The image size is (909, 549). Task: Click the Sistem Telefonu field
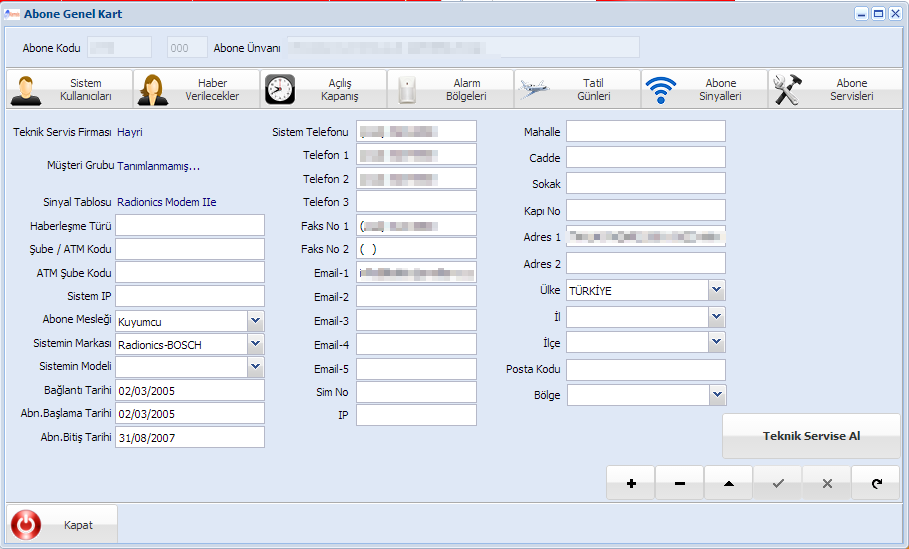[x=416, y=131]
